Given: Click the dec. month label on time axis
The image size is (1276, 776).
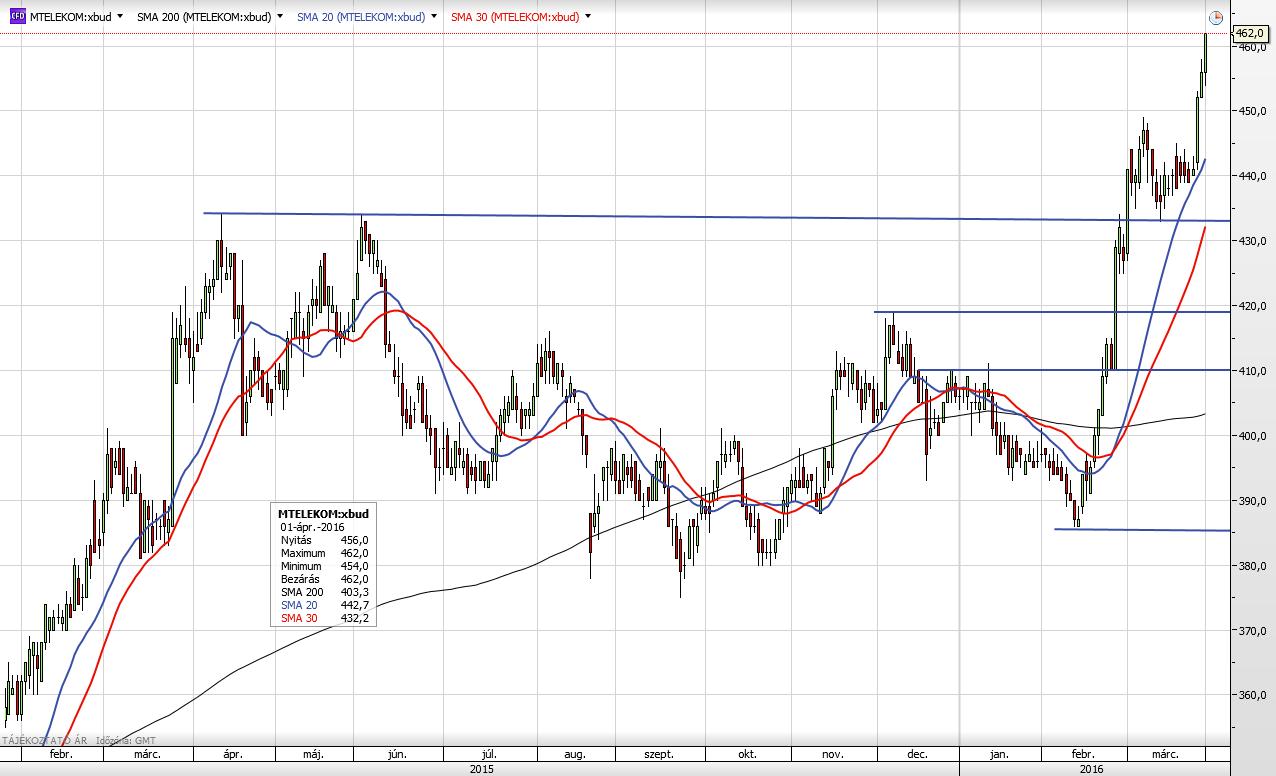Looking at the screenshot, I should (918, 754).
